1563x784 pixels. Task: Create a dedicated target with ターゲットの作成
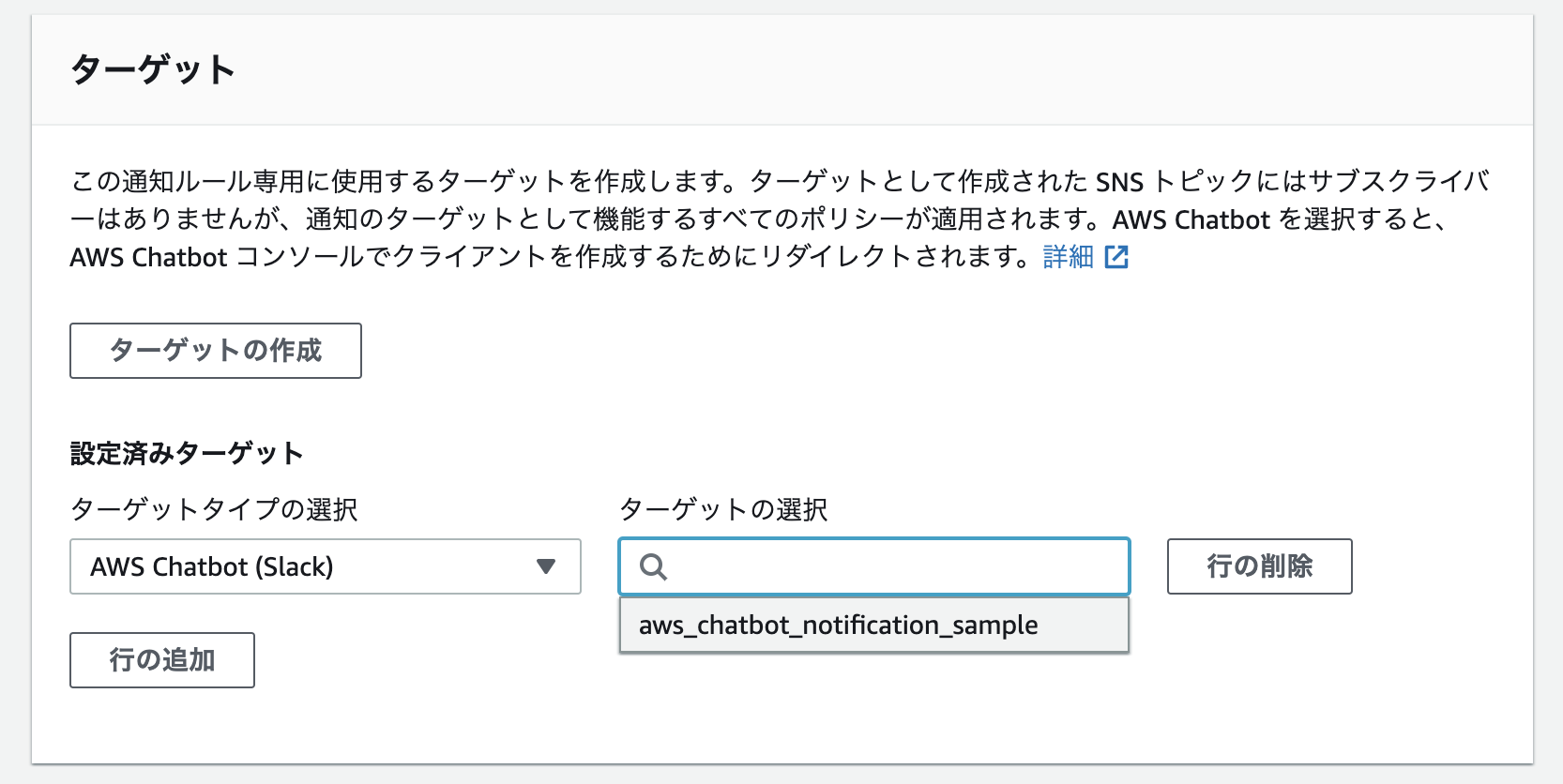tap(215, 351)
